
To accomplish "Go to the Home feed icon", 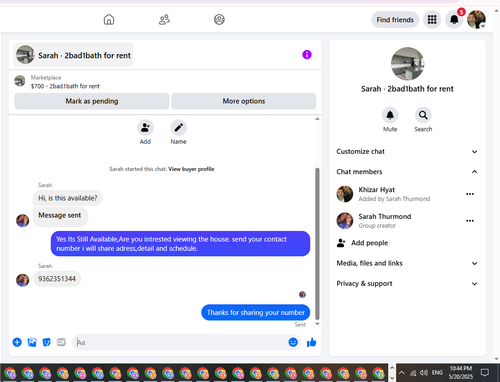I will click(109, 20).
